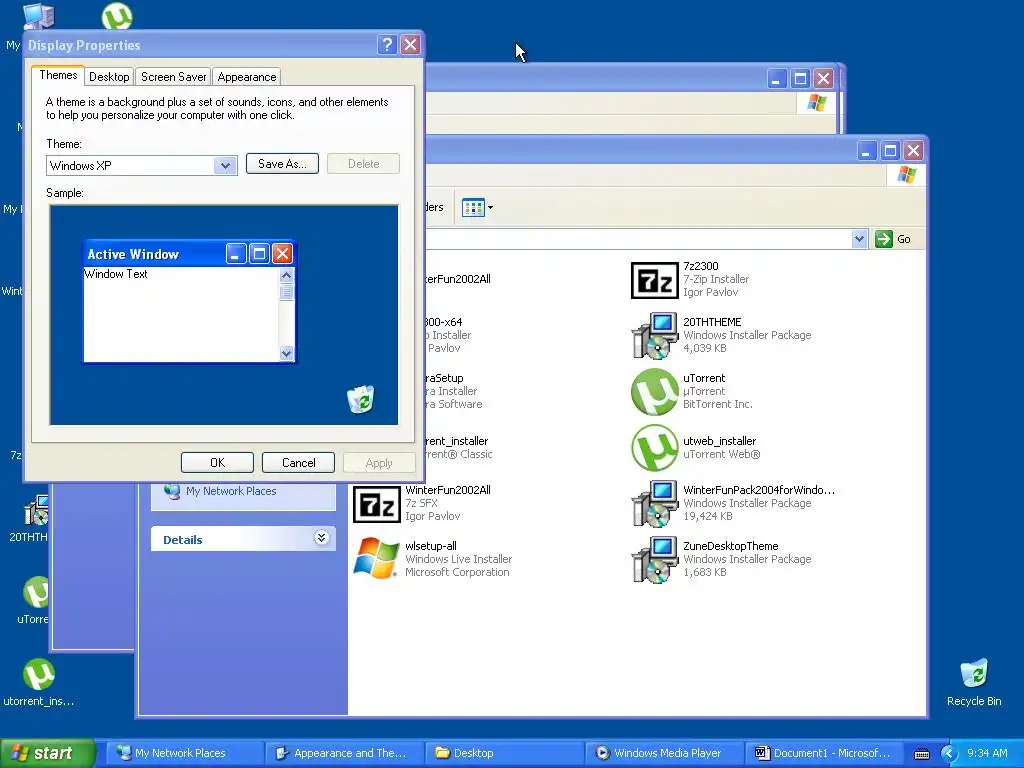1024x768 pixels.
Task: Click the Start button
Action: 47,753
